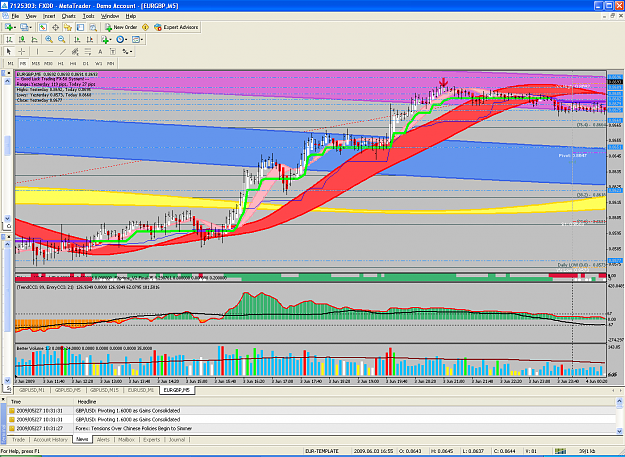Zoom out of the chart

(x=62, y=39)
